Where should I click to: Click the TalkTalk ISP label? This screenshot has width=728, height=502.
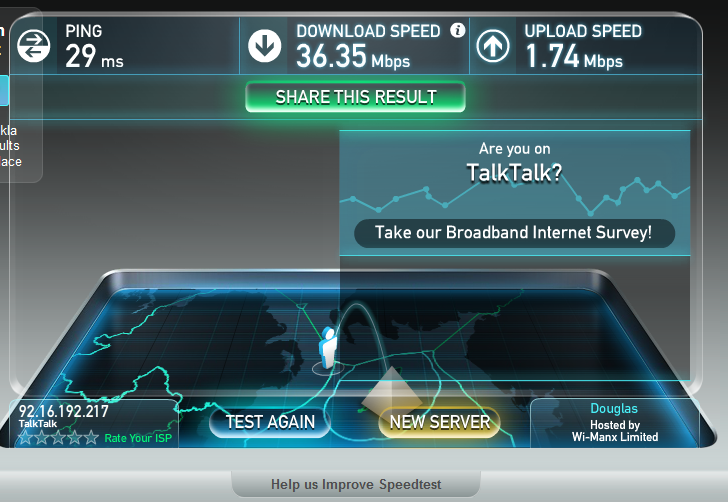pos(38,424)
